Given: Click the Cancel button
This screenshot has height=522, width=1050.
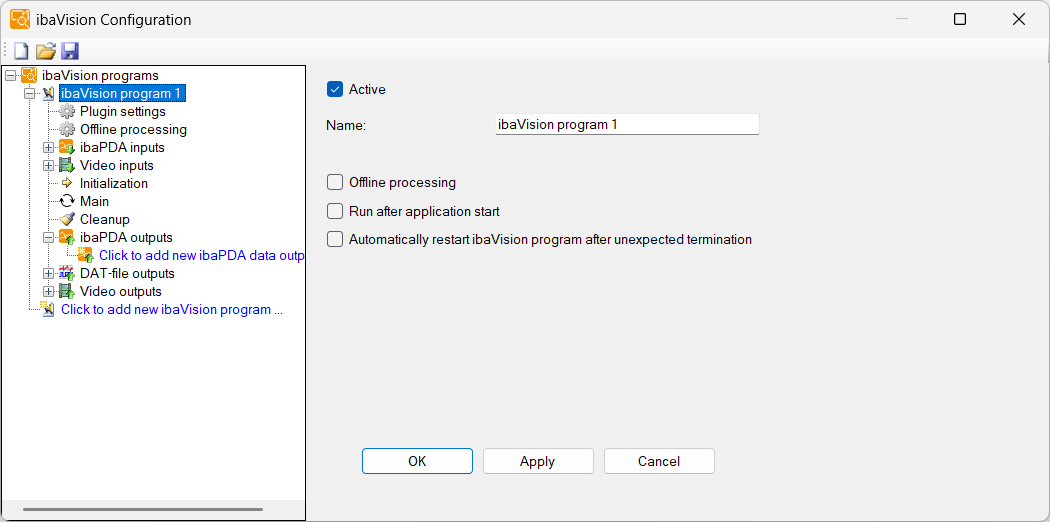Looking at the screenshot, I should point(659,461).
